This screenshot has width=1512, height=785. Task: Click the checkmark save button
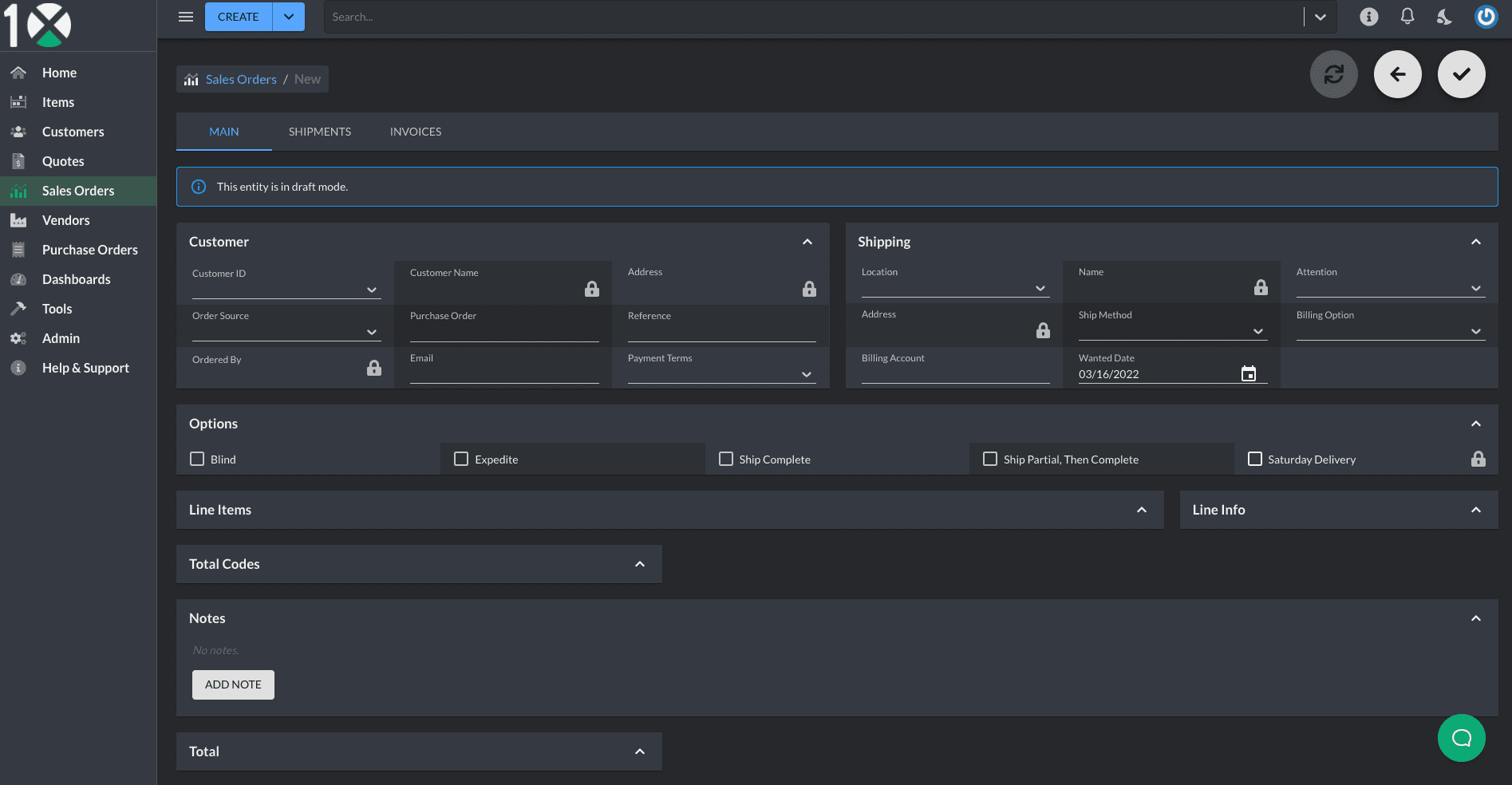pos(1461,74)
